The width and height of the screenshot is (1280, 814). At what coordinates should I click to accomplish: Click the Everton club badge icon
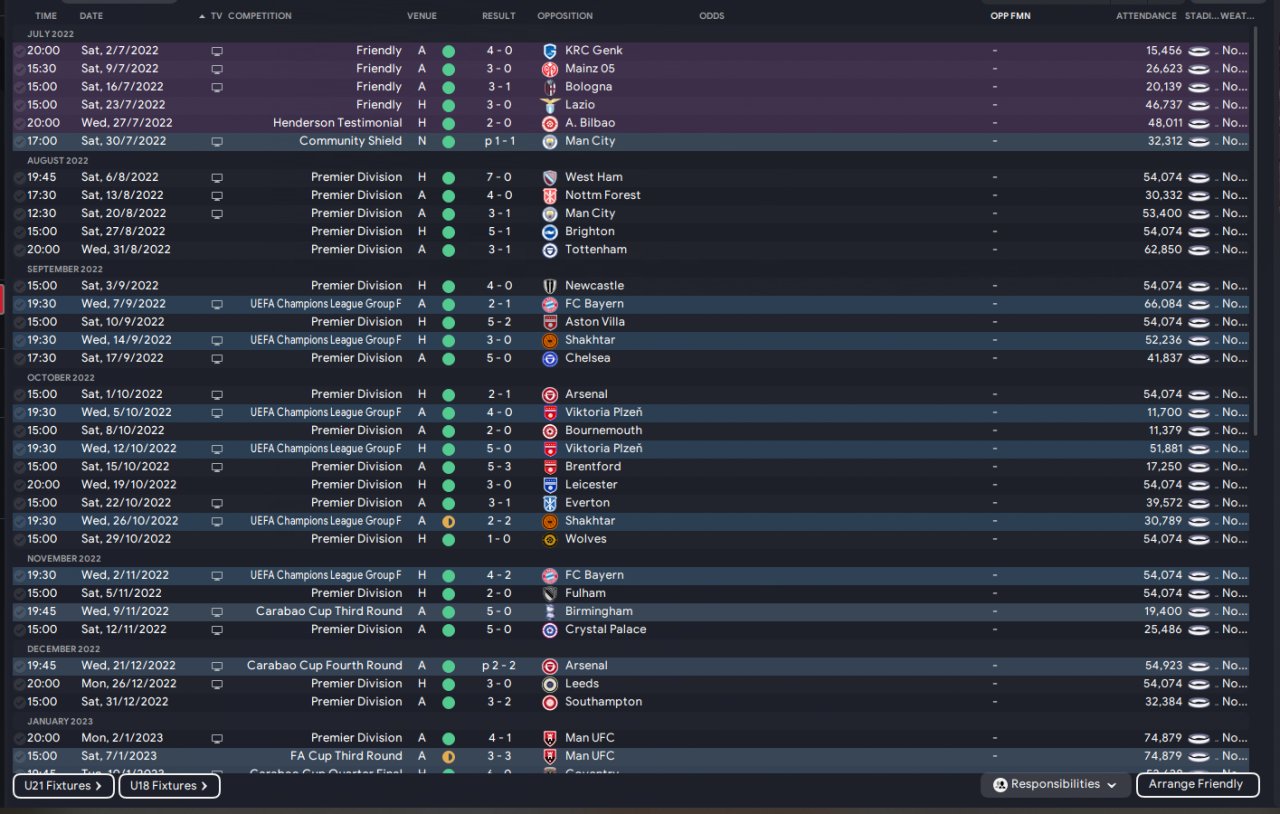tap(549, 503)
